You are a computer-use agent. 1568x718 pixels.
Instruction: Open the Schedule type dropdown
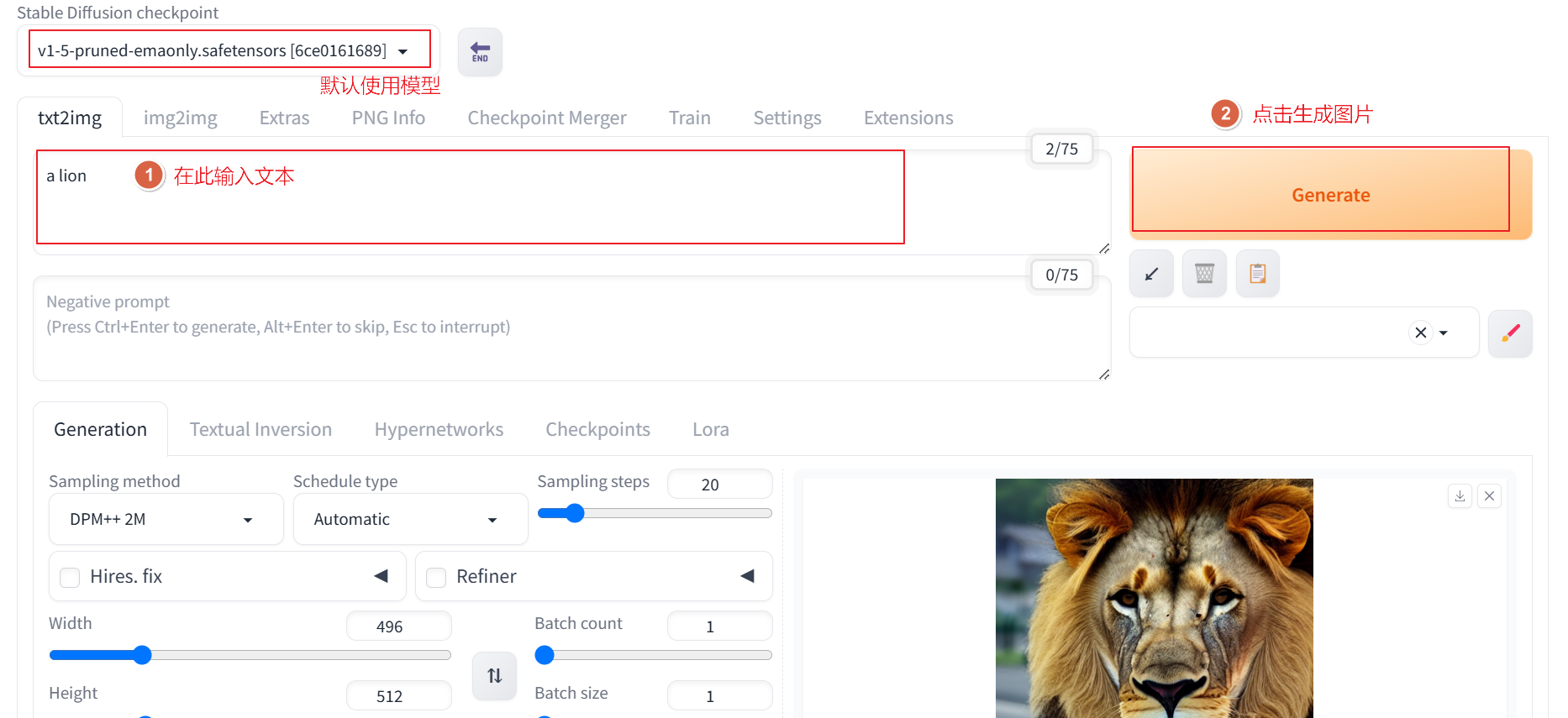(x=409, y=520)
